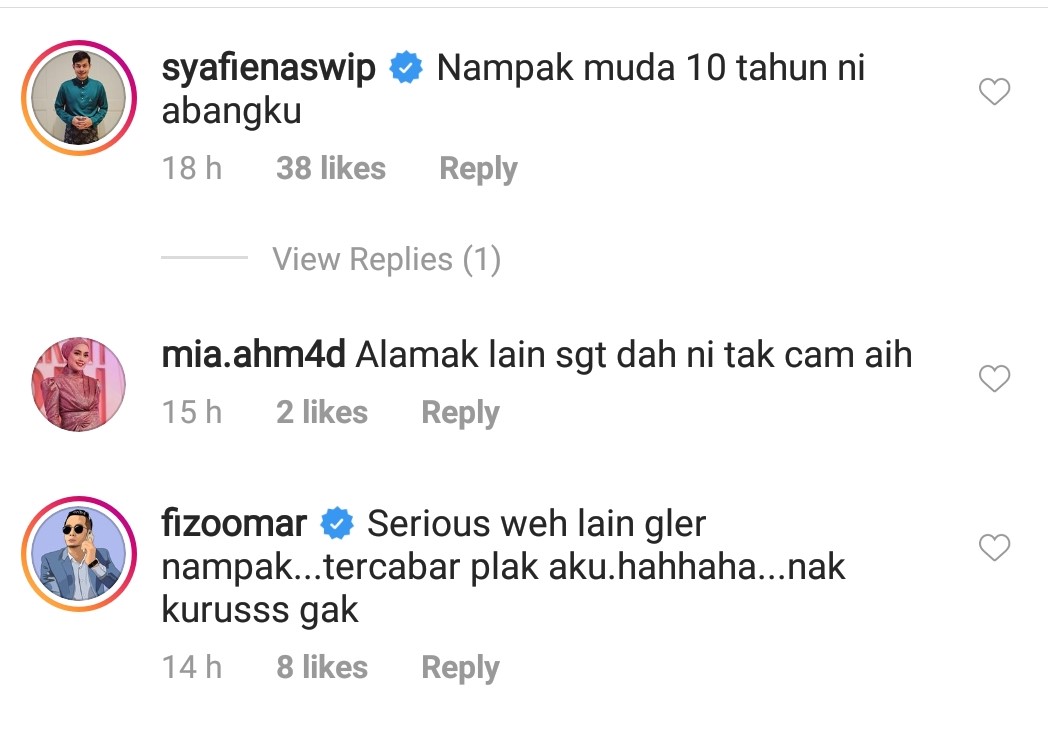Image resolution: width=1048 pixels, height=739 pixels.
Task: Reply to mia.ahm4d's comment
Action: coord(460,412)
